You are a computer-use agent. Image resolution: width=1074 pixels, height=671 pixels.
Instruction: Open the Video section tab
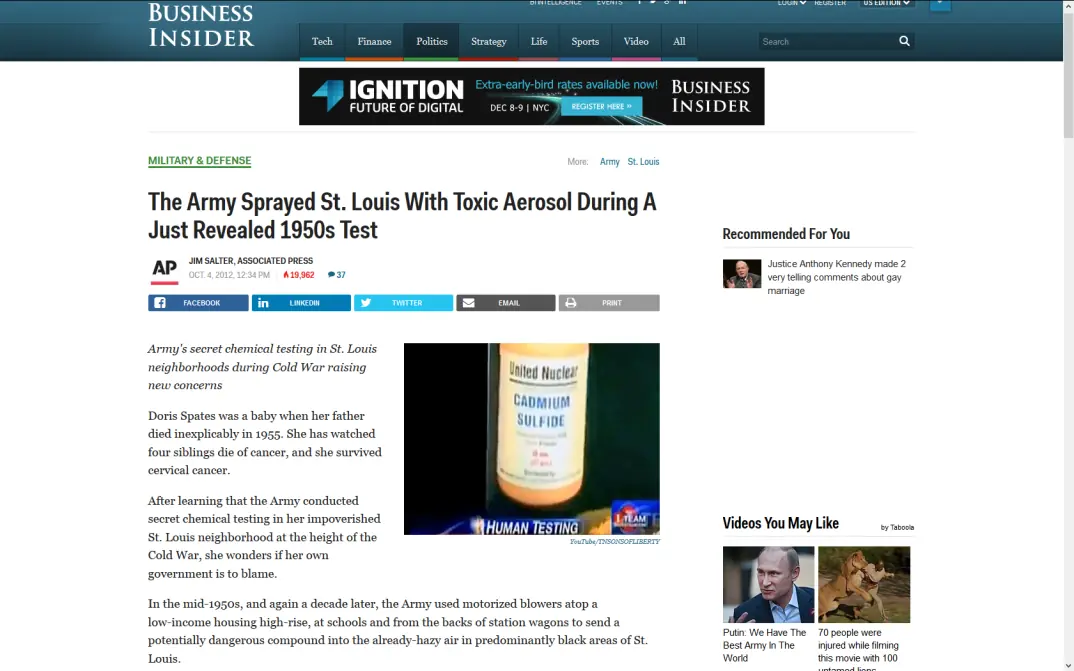tap(636, 42)
